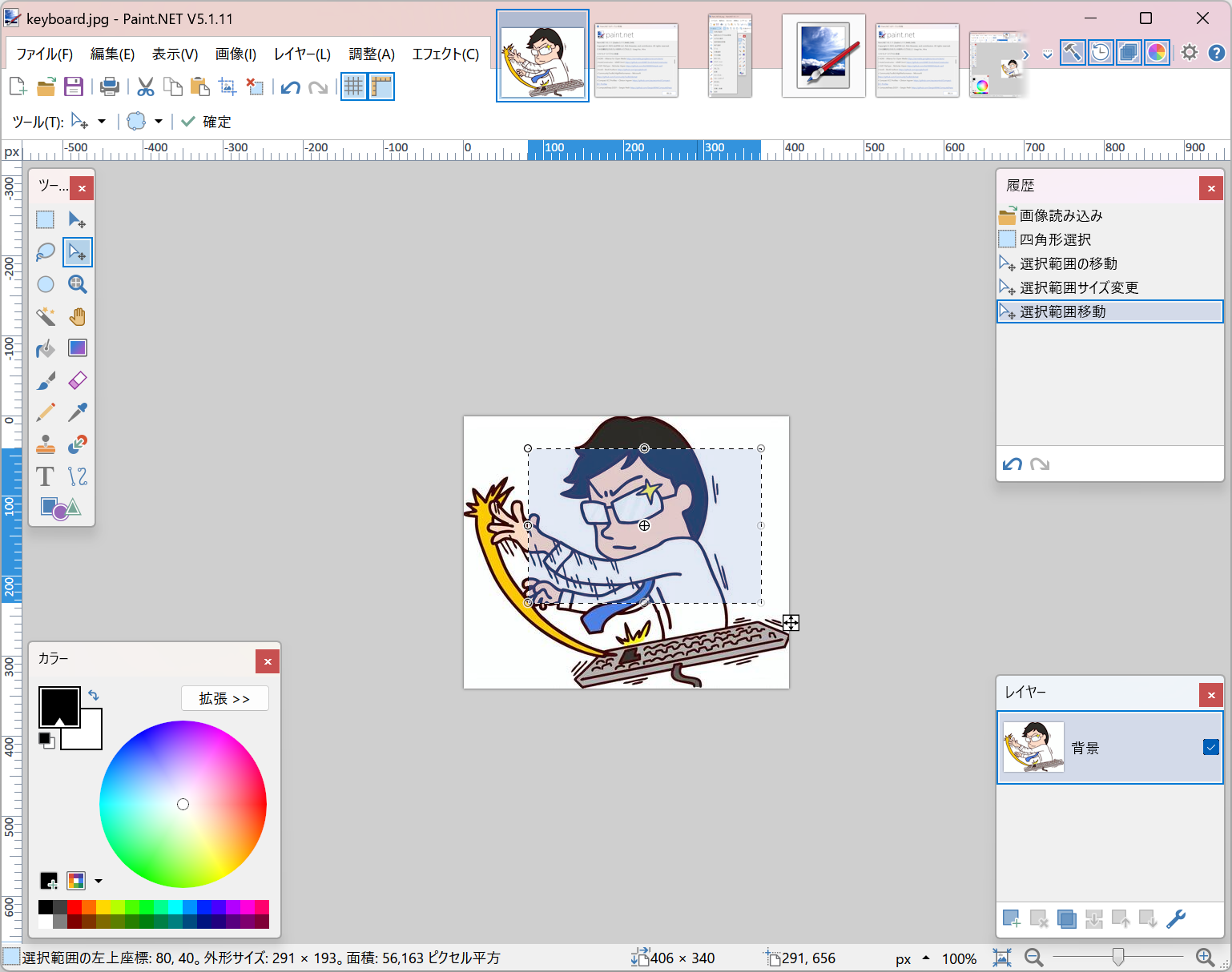Choose the Shapes tool
The image size is (1232, 972).
pyautogui.click(x=61, y=508)
